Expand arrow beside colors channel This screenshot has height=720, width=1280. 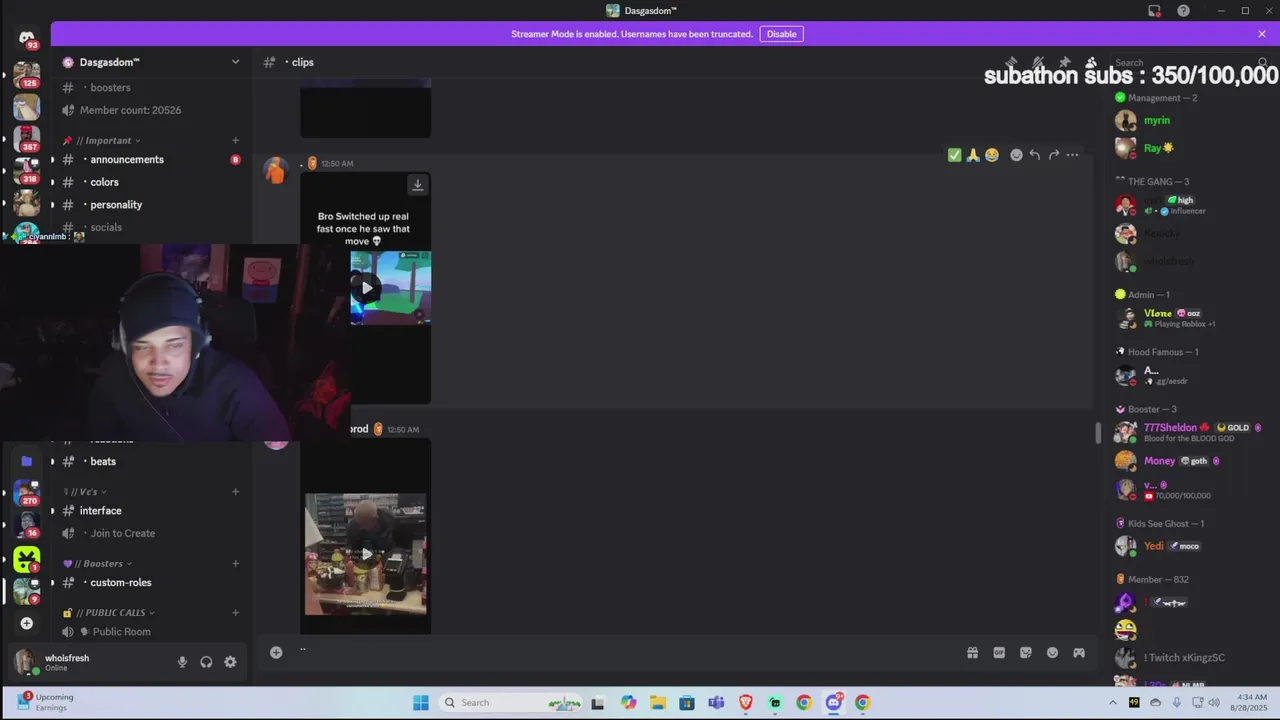pos(53,182)
